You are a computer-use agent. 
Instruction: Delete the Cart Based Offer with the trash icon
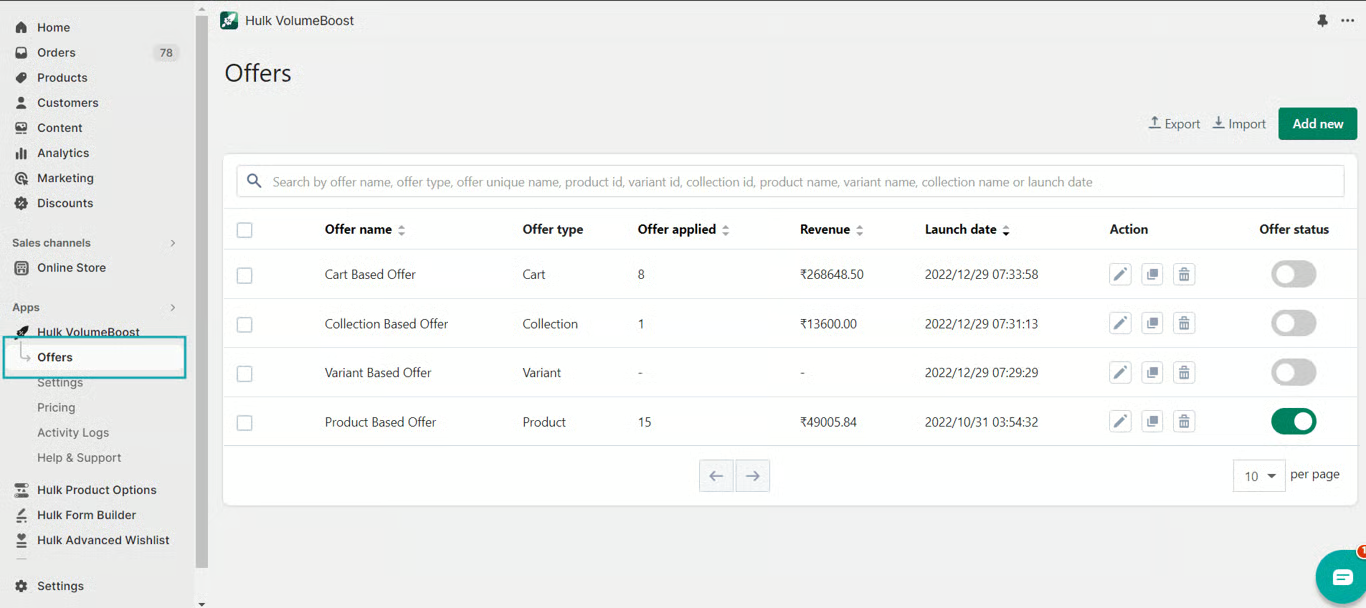pyautogui.click(x=1184, y=274)
